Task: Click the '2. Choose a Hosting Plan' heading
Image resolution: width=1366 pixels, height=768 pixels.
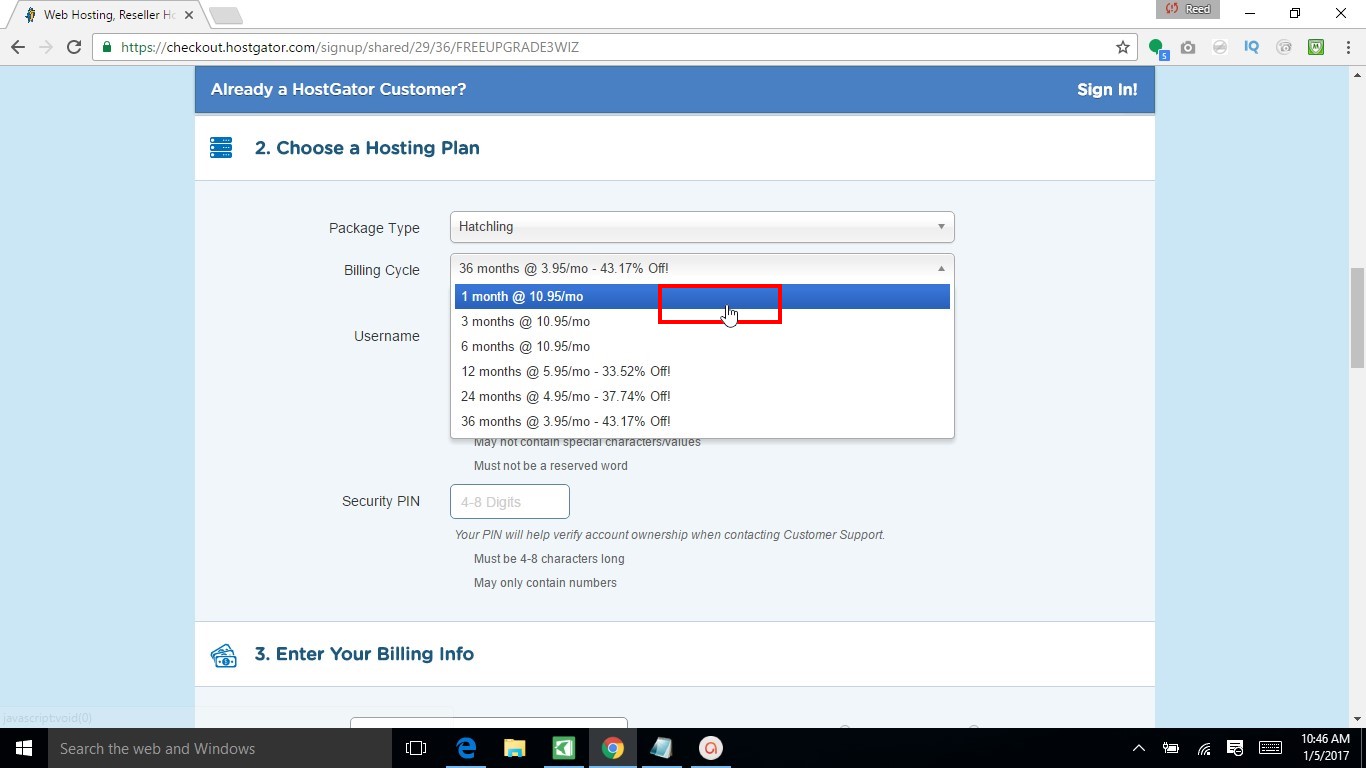Action: point(367,148)
